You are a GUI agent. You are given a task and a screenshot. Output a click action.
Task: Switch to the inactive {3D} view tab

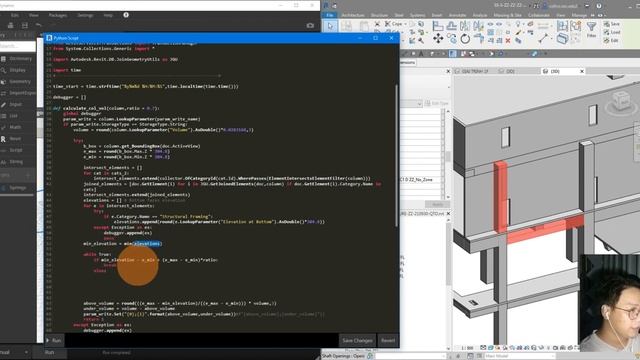click(507, 71)
